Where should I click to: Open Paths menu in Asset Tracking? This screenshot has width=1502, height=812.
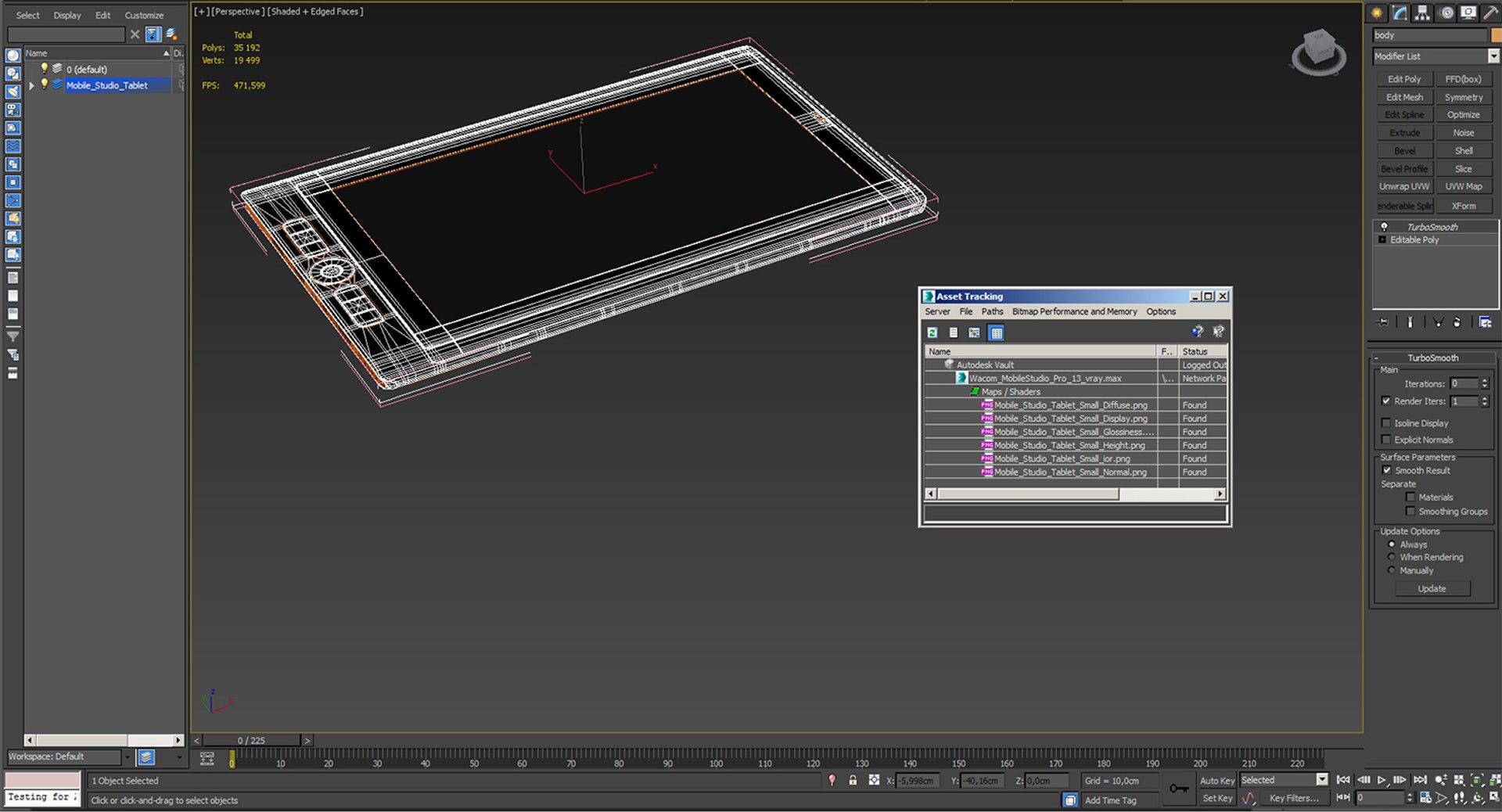pyautogui.click(x=992, y=311)
